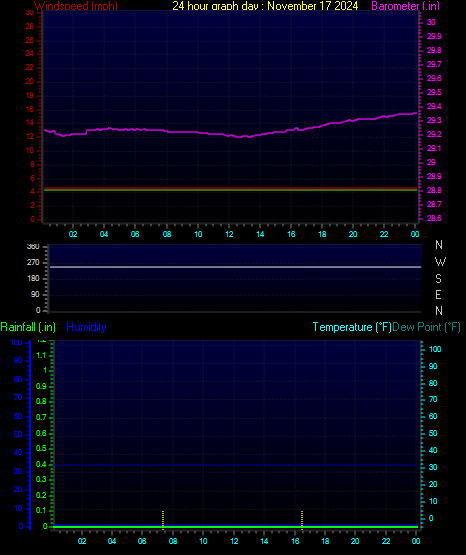Image resolution: width=466 pixels, height=555 pixels.
Task: Click the red windspeed line at hour 10
Action: pos(198,188)
